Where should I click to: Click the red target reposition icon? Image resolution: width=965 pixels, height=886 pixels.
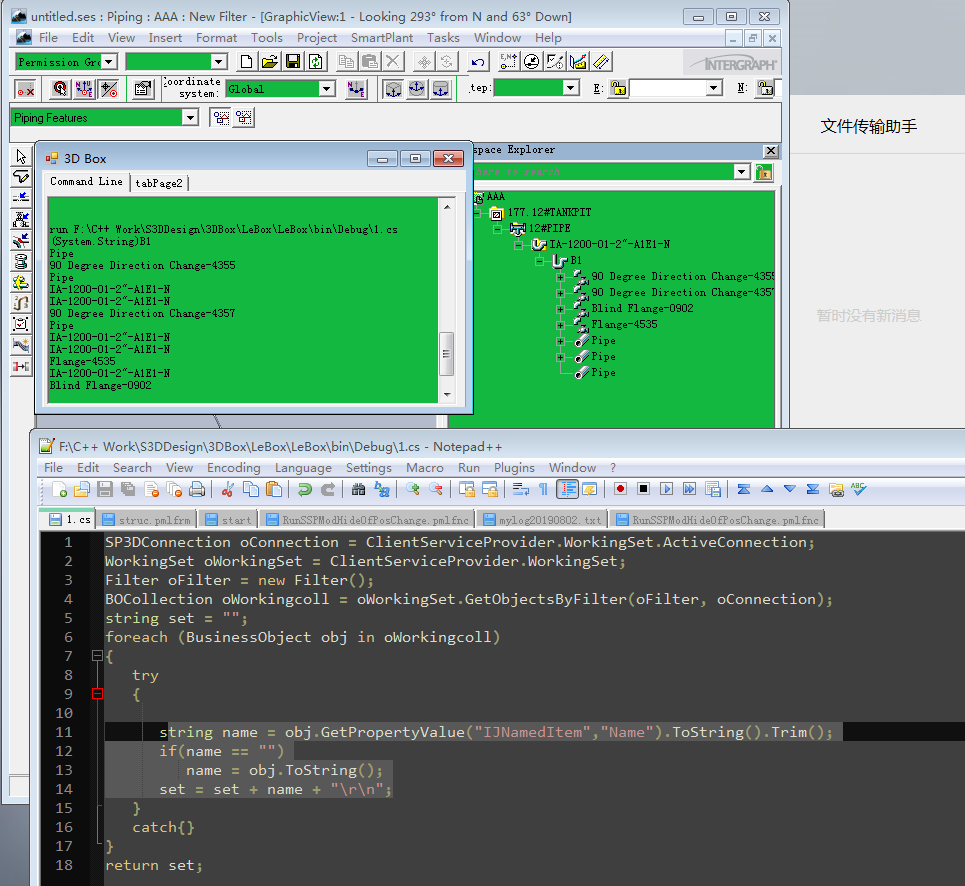pos(60,89)
